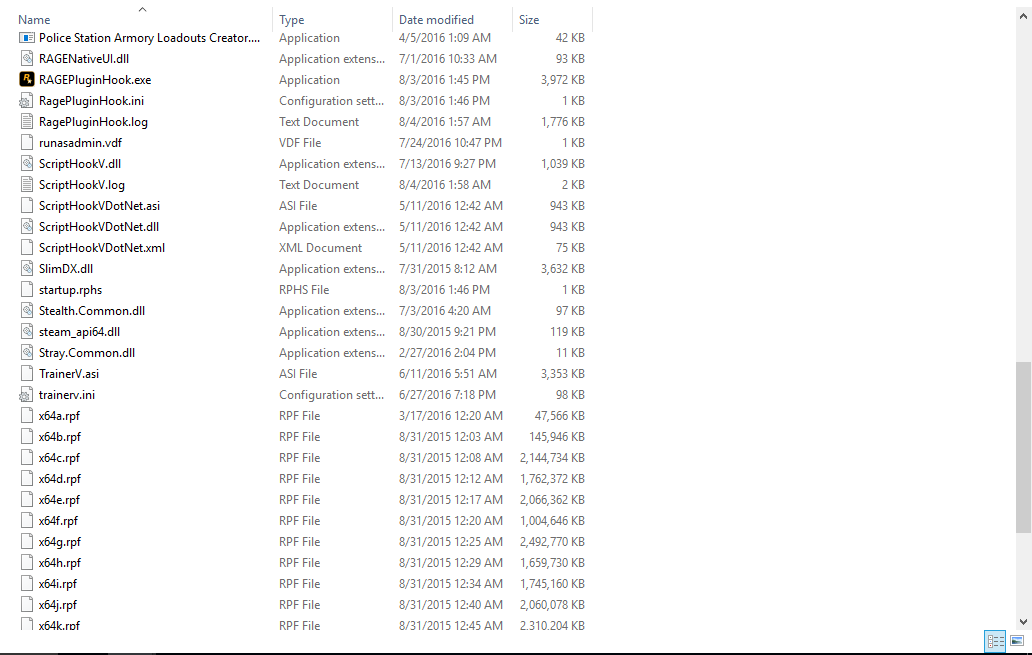1032x655 pixels.
Task: Select the ScriptHookVDotNet.asi file name
Action: (99, 206)
